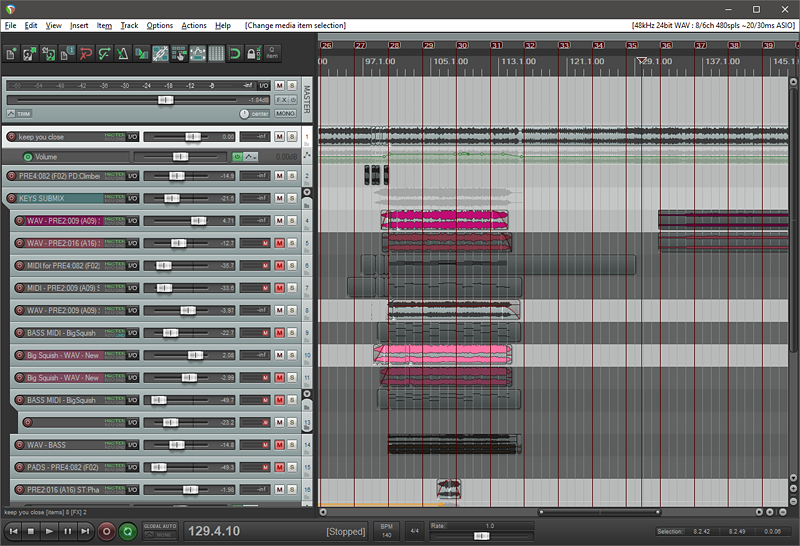Toggle the grid lines toolbar icon
The height and width of the screenshot is (546, 800).
(x=217, y=52)
